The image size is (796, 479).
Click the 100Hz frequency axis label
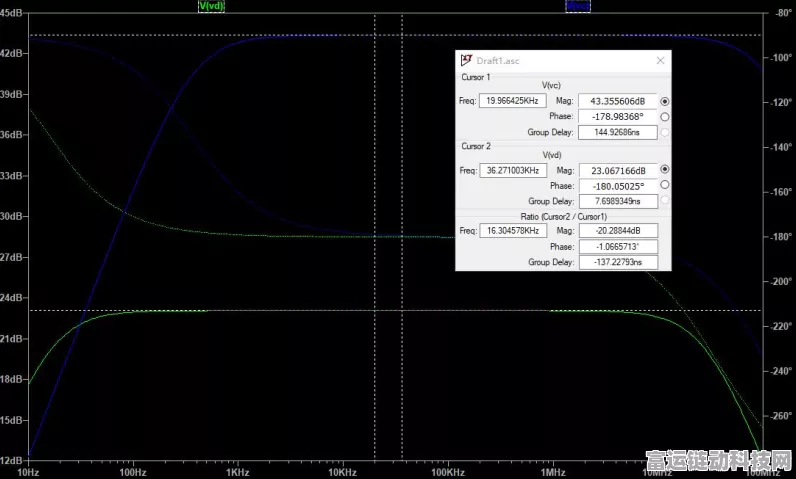point(132,472)
